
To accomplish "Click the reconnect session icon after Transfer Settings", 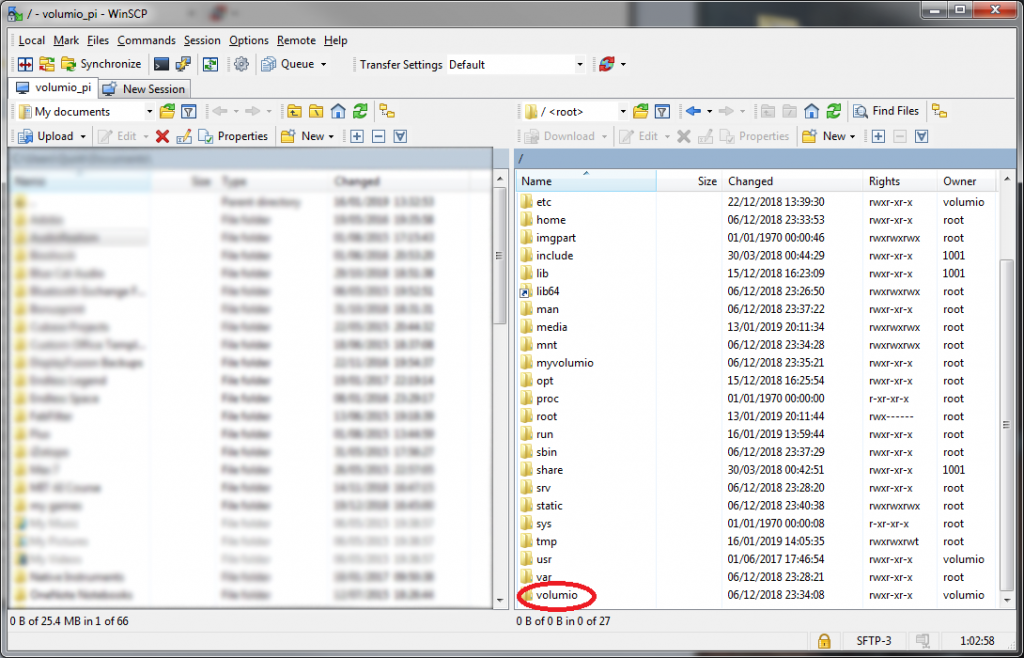I will 606,64.
